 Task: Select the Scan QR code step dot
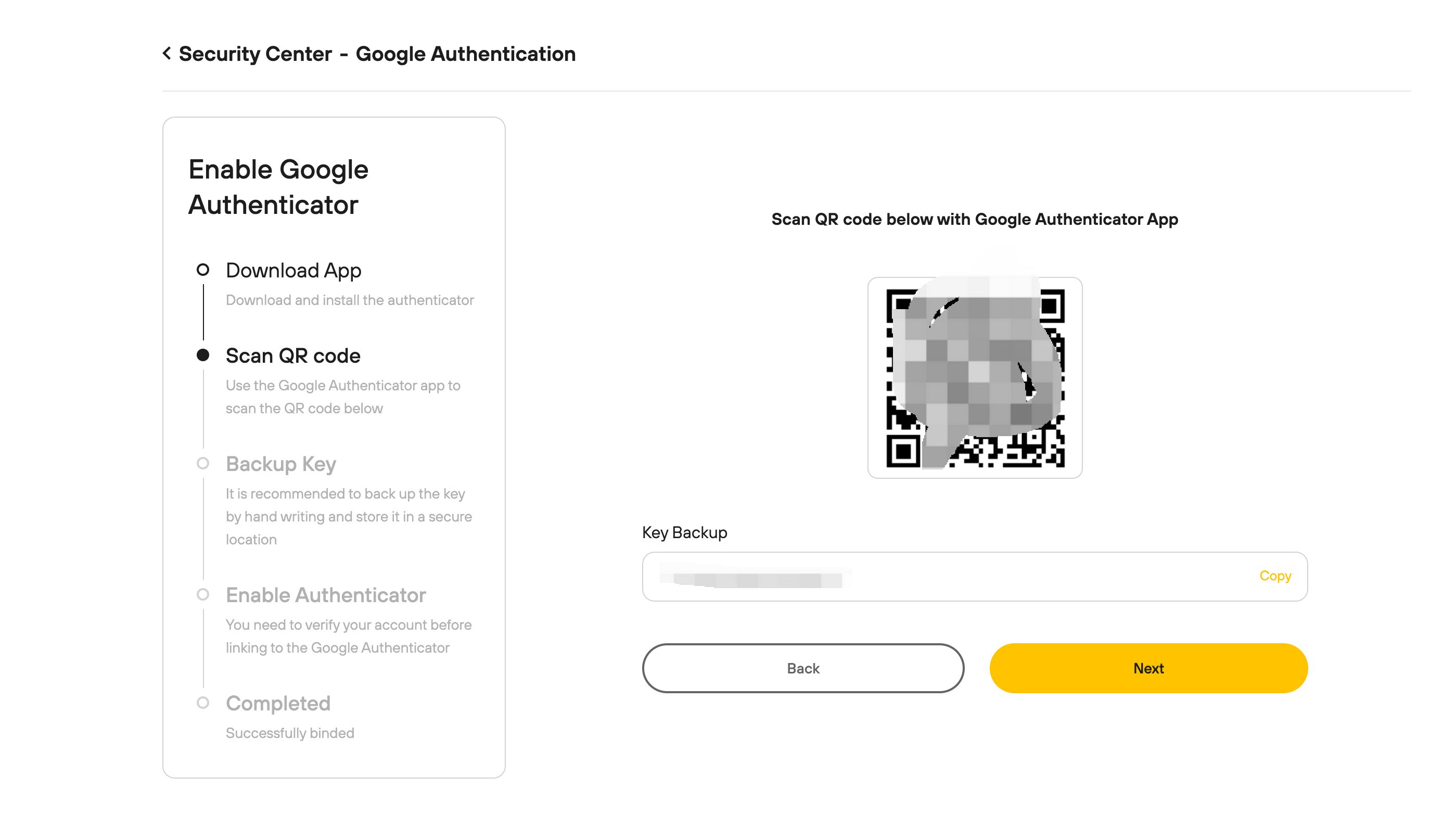click(203, 355)
